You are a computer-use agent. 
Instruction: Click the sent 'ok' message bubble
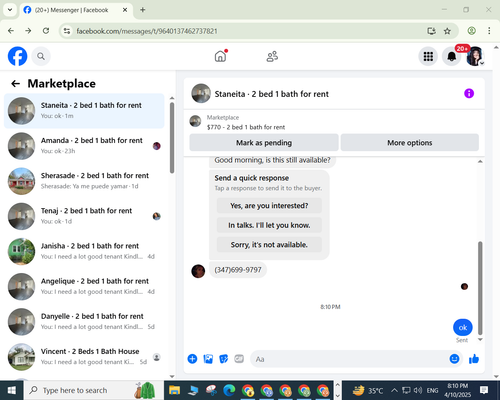463,328
